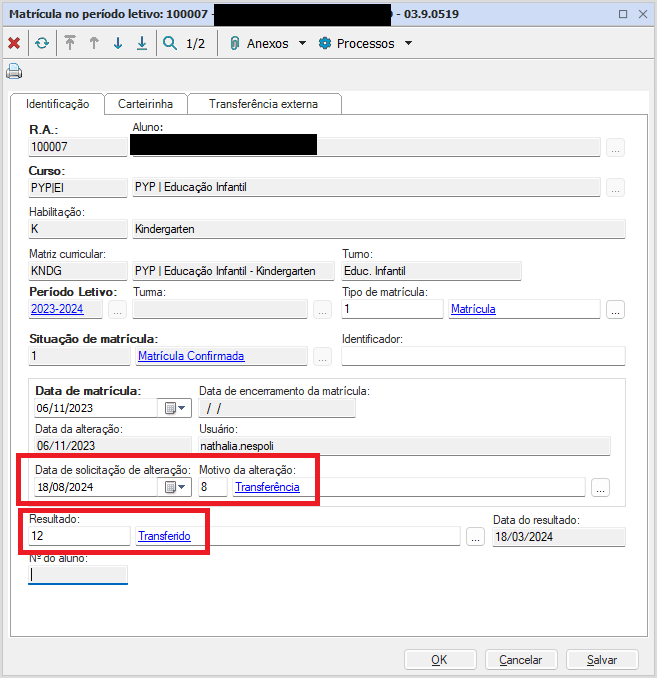Click the Salvar button
The width and height of the screenshot is (657, 678).
(x=602, y=660)
